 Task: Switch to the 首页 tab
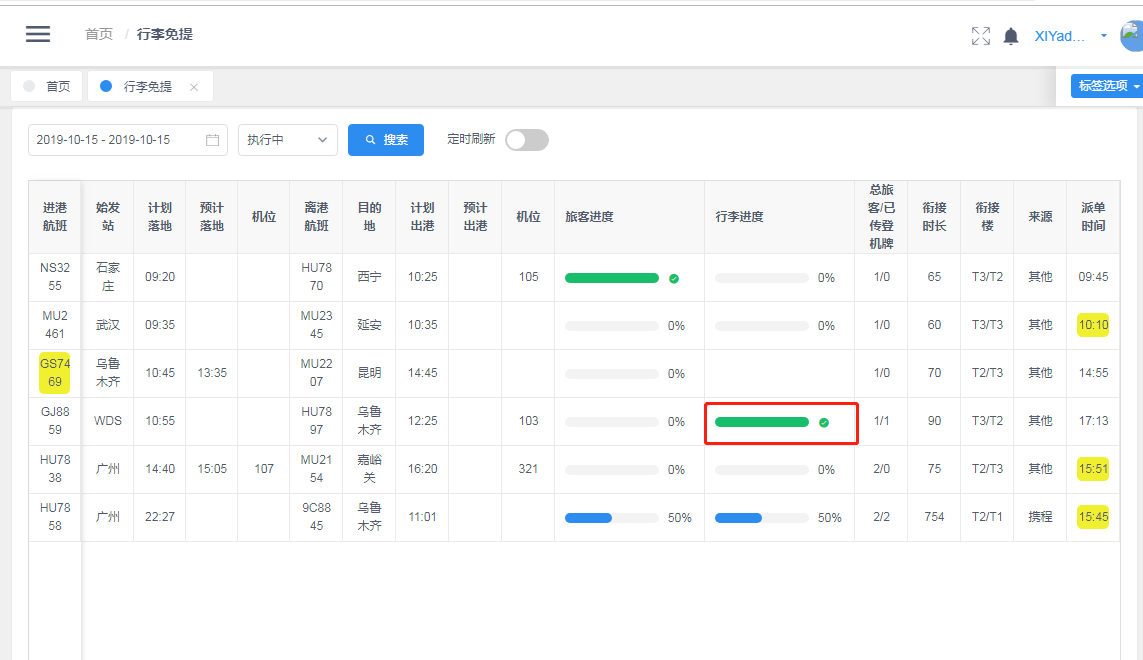click(x=47, y=86)
